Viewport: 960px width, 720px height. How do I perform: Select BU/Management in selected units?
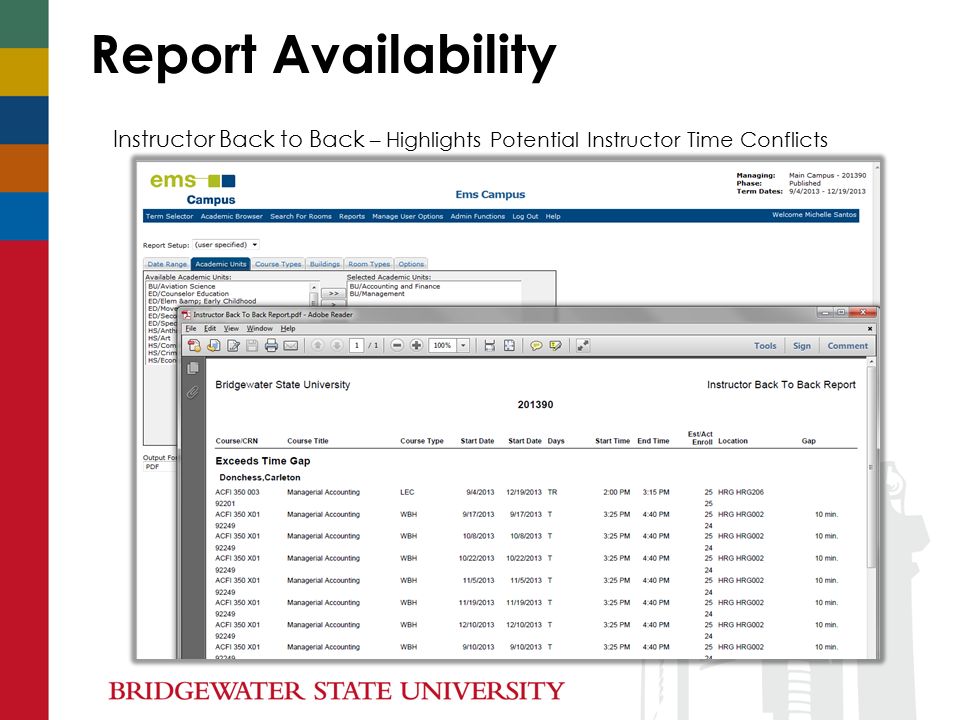[x=377, y=293]
